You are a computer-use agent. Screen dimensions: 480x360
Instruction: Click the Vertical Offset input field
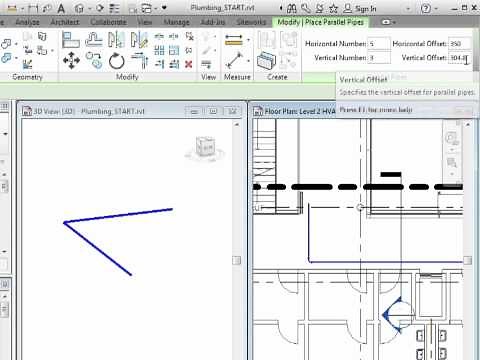coord(460,58)
